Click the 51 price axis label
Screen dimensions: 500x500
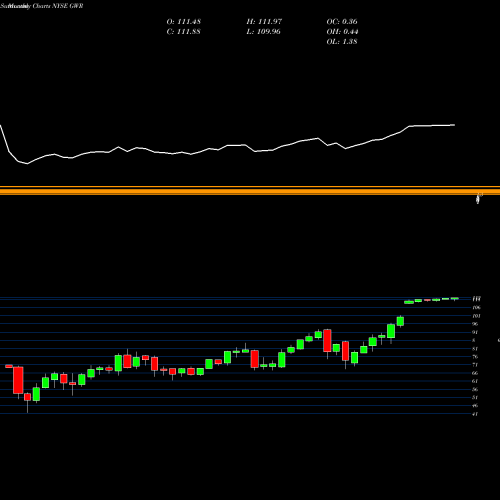click(x=475, y=397)
